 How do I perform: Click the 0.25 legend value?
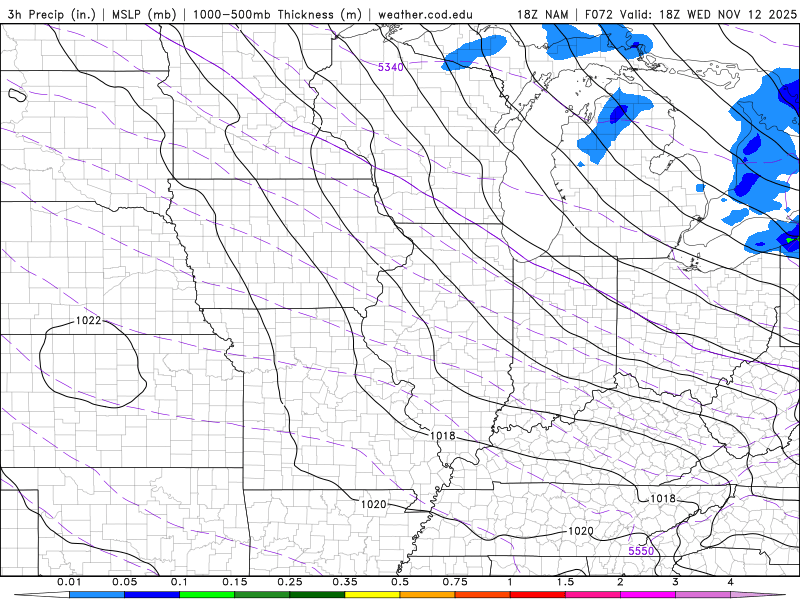pos(290,582)
